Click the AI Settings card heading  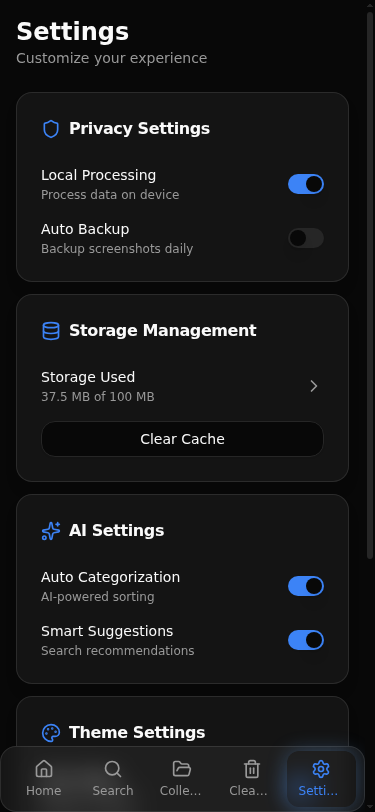click(x=117, y=530)
